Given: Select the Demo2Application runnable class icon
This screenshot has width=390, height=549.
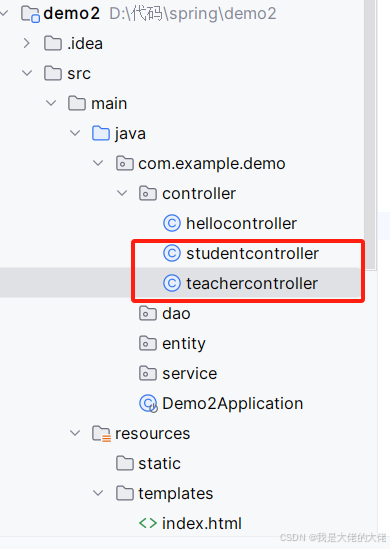Looking at the screenshot, I should tap(148, 404).
